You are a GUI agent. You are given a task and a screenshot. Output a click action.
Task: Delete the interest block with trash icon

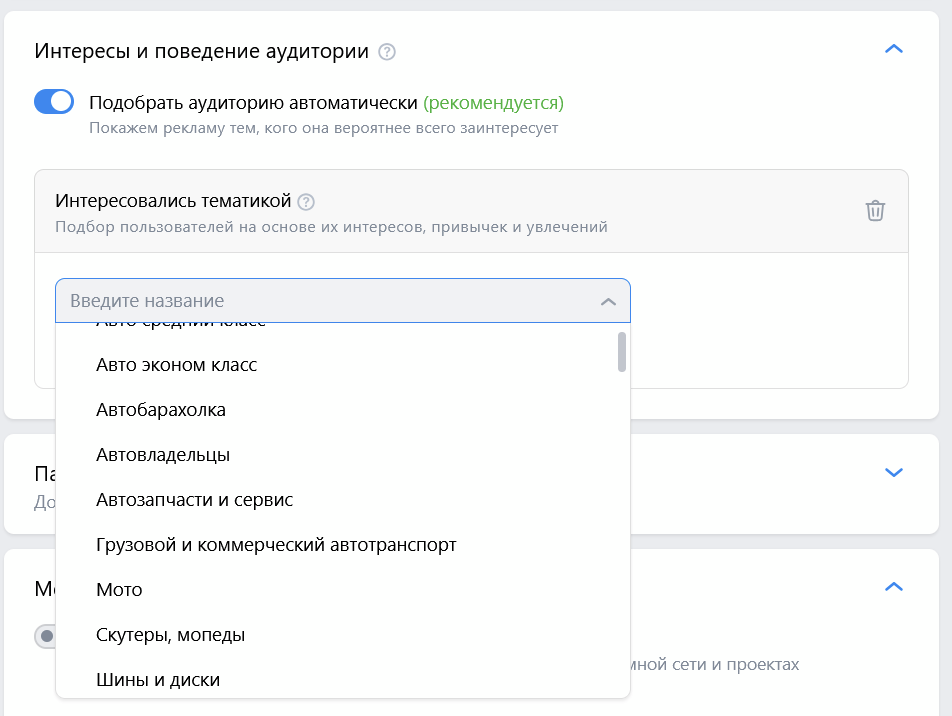[x=875, y=211]
